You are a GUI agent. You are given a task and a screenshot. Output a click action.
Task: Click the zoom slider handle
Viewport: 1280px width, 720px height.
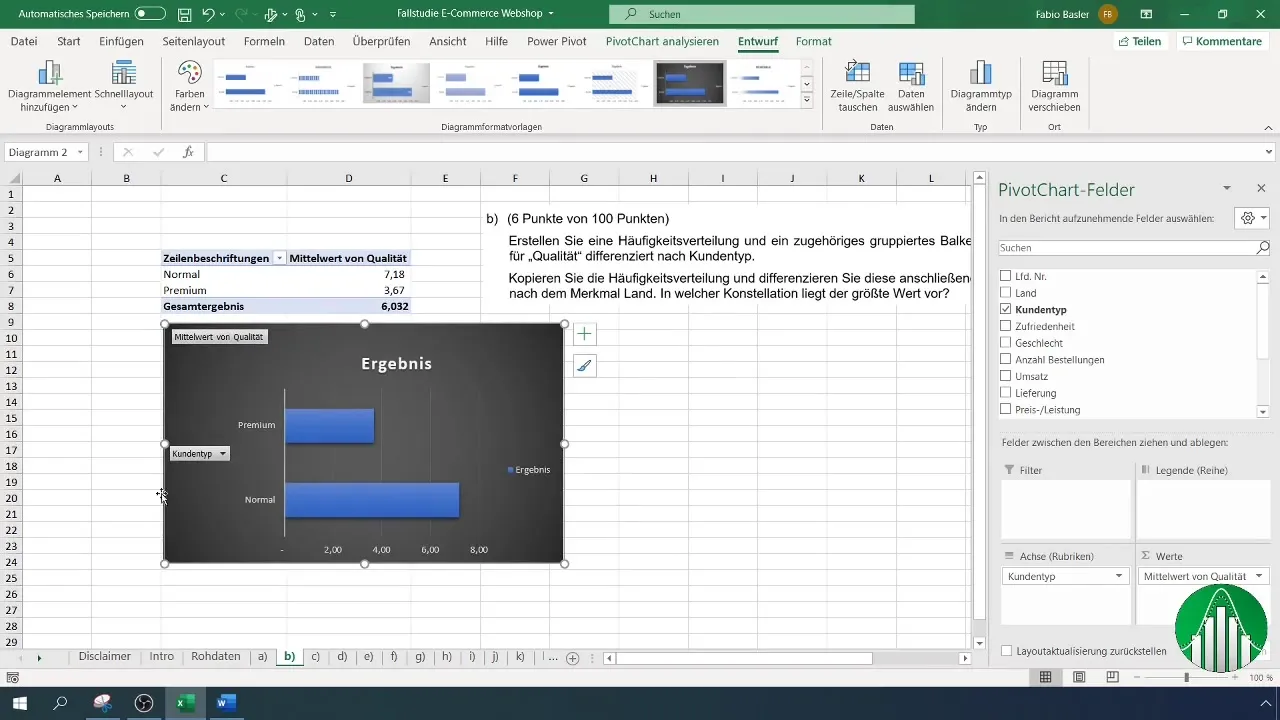tap(1187, 677)
